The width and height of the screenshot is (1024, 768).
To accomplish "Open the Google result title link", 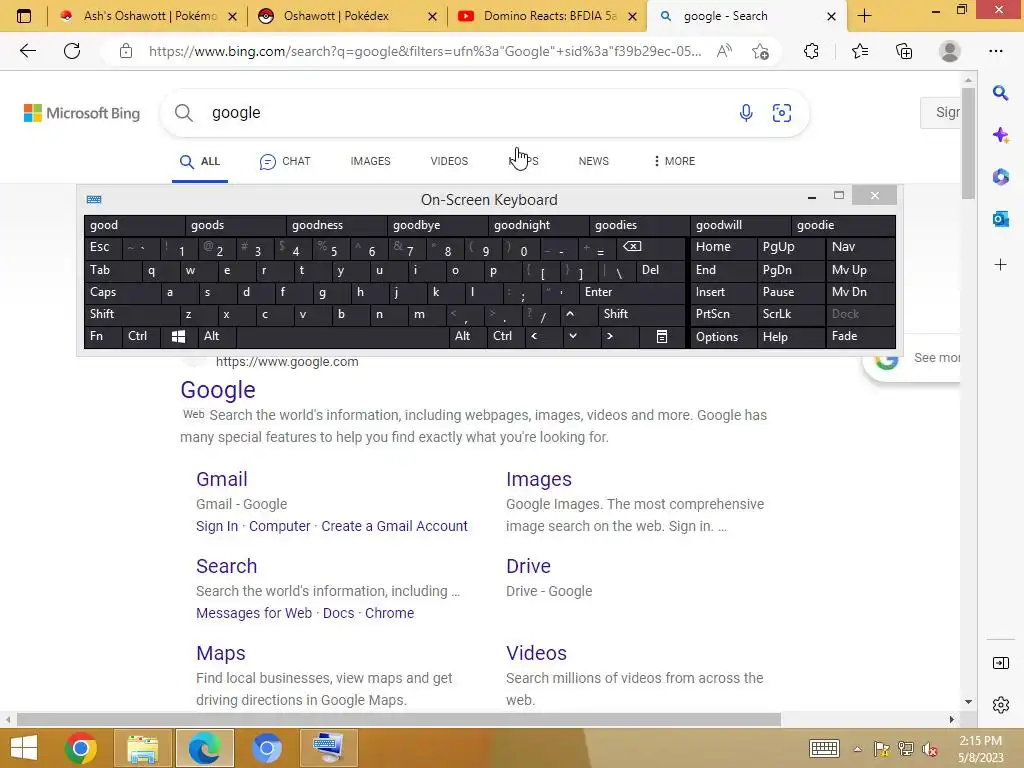I will click(x=217, y=390).
